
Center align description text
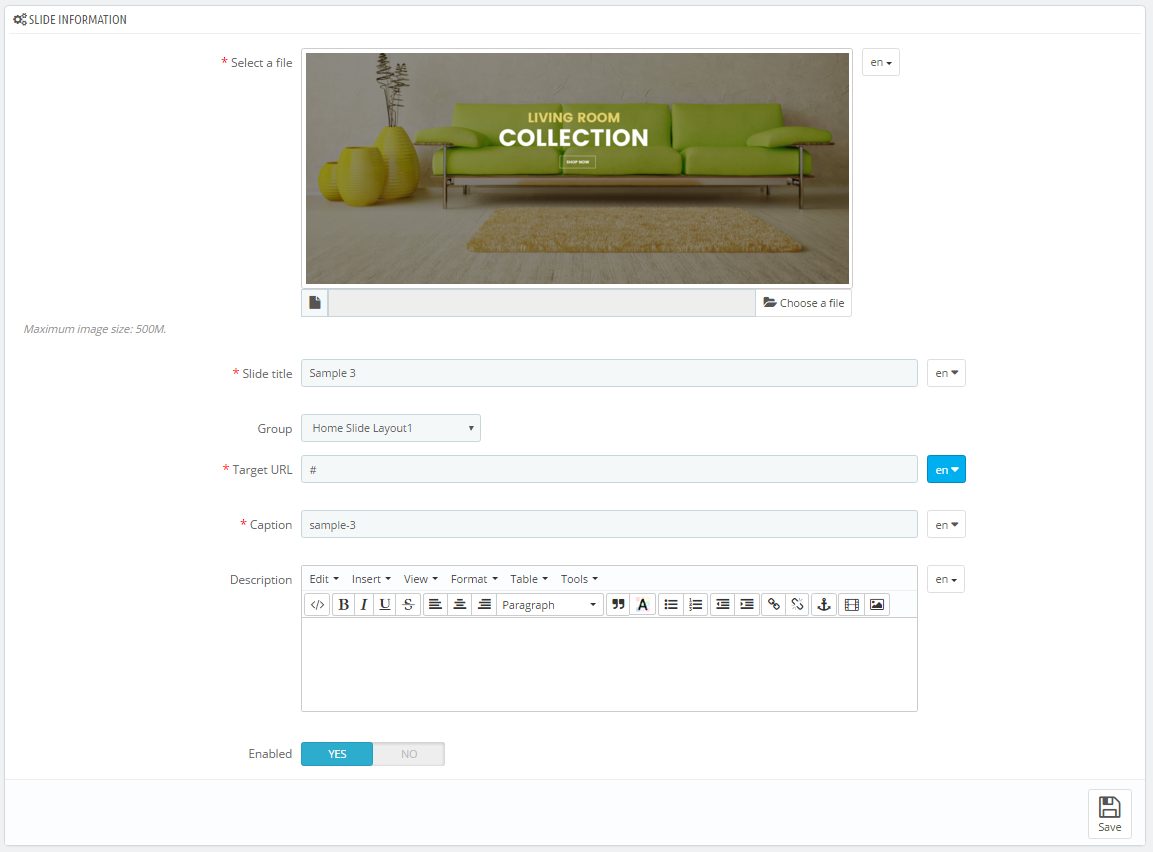(x=460, y=604)
